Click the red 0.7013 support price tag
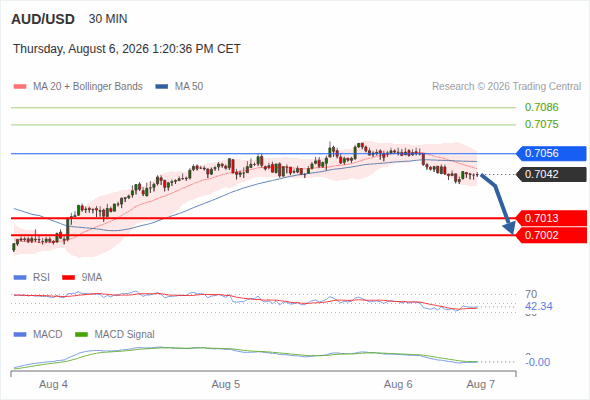This screenshot has width=590, height=400. pyautogui.click(x=551, y=218)
